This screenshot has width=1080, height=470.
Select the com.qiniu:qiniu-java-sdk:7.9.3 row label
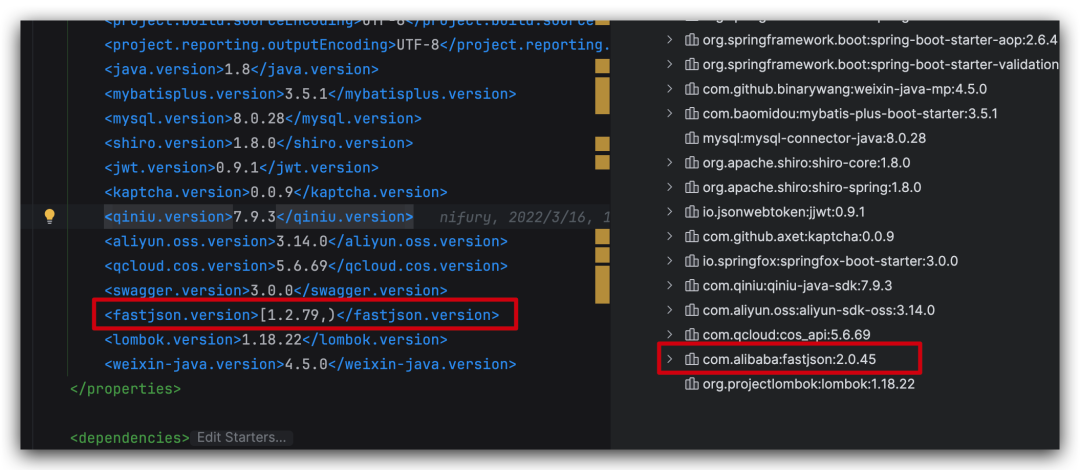[798, 285]
